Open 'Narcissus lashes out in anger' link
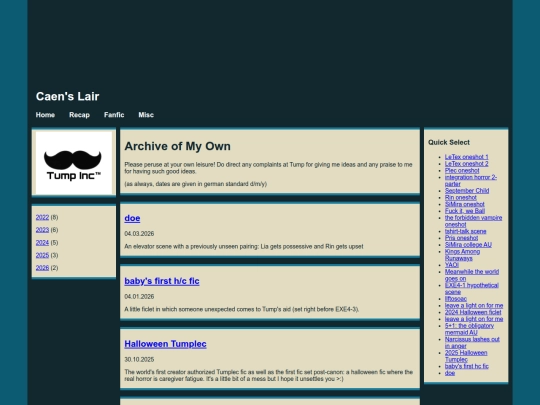This screenshot has width=540, height=405. [x=472, y=342]
